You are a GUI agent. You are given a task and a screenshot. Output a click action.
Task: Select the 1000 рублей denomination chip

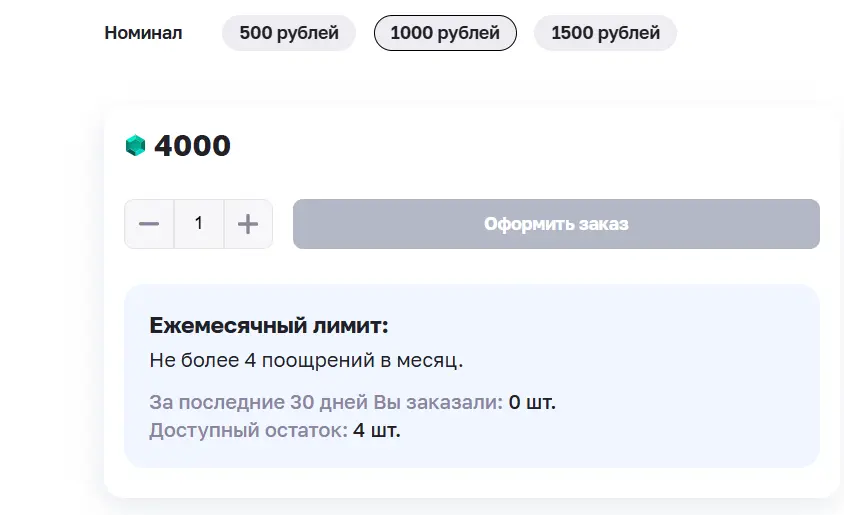(445, 33)
